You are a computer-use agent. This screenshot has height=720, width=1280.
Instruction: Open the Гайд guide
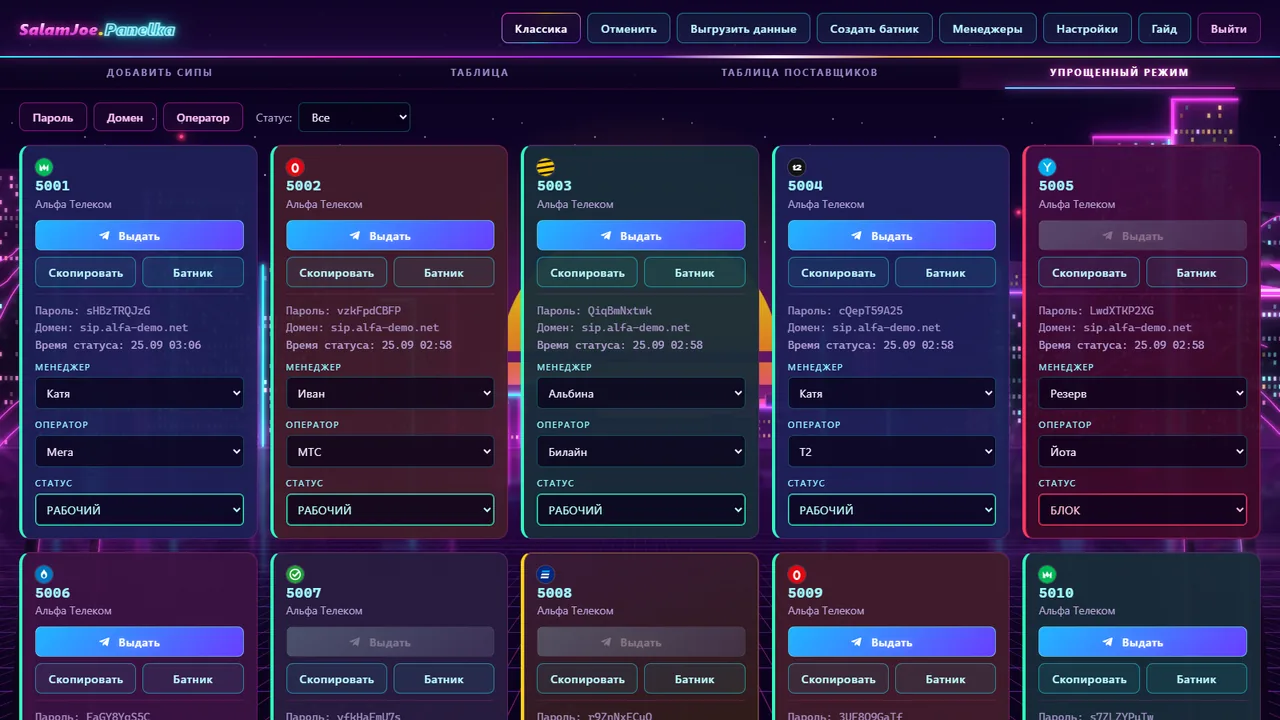[x=1164, y=28]
